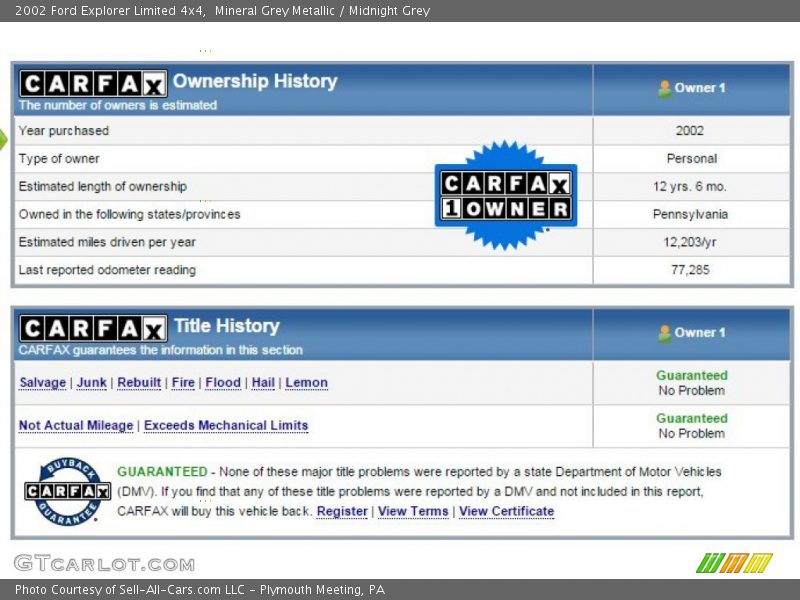
Task: Open the Not Actual Mileage link
Action: point(76,426)
